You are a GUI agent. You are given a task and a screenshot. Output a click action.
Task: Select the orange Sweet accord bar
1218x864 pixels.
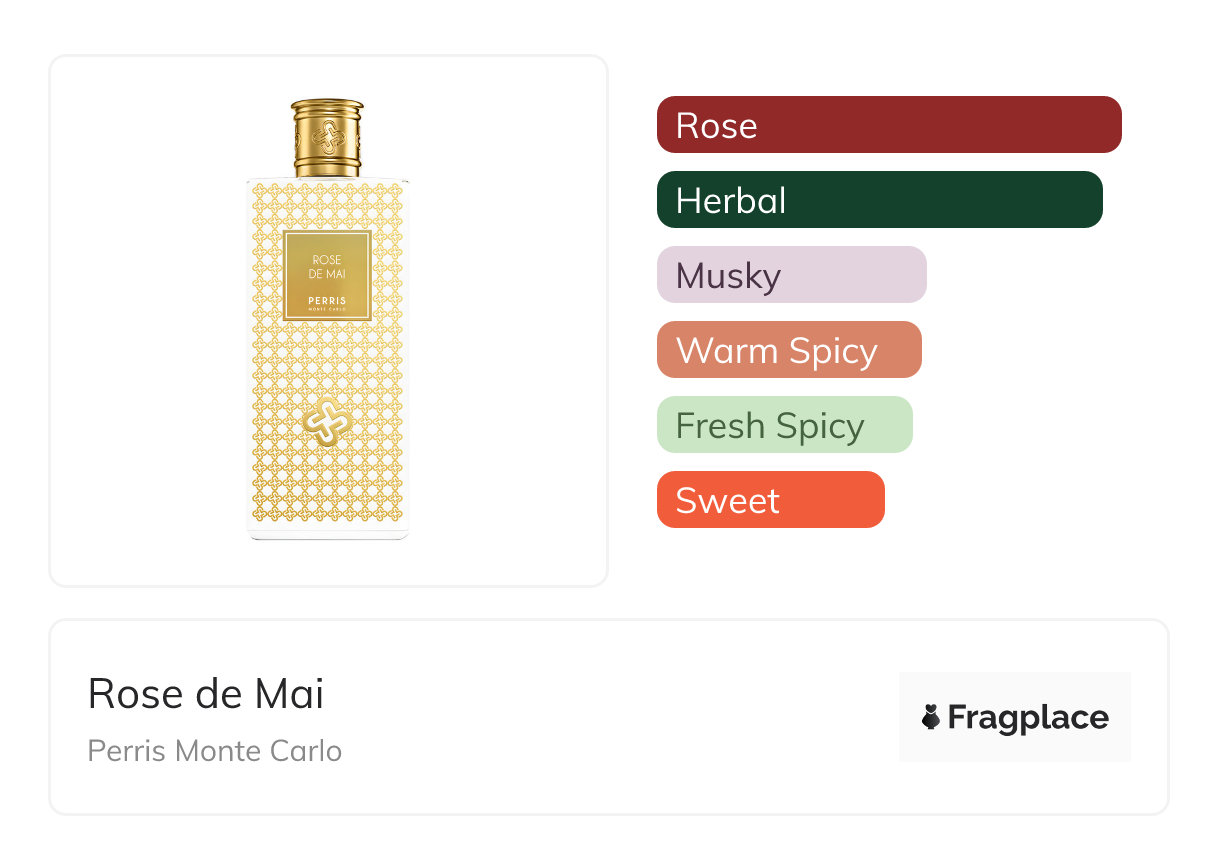click(x=770, y=500)
